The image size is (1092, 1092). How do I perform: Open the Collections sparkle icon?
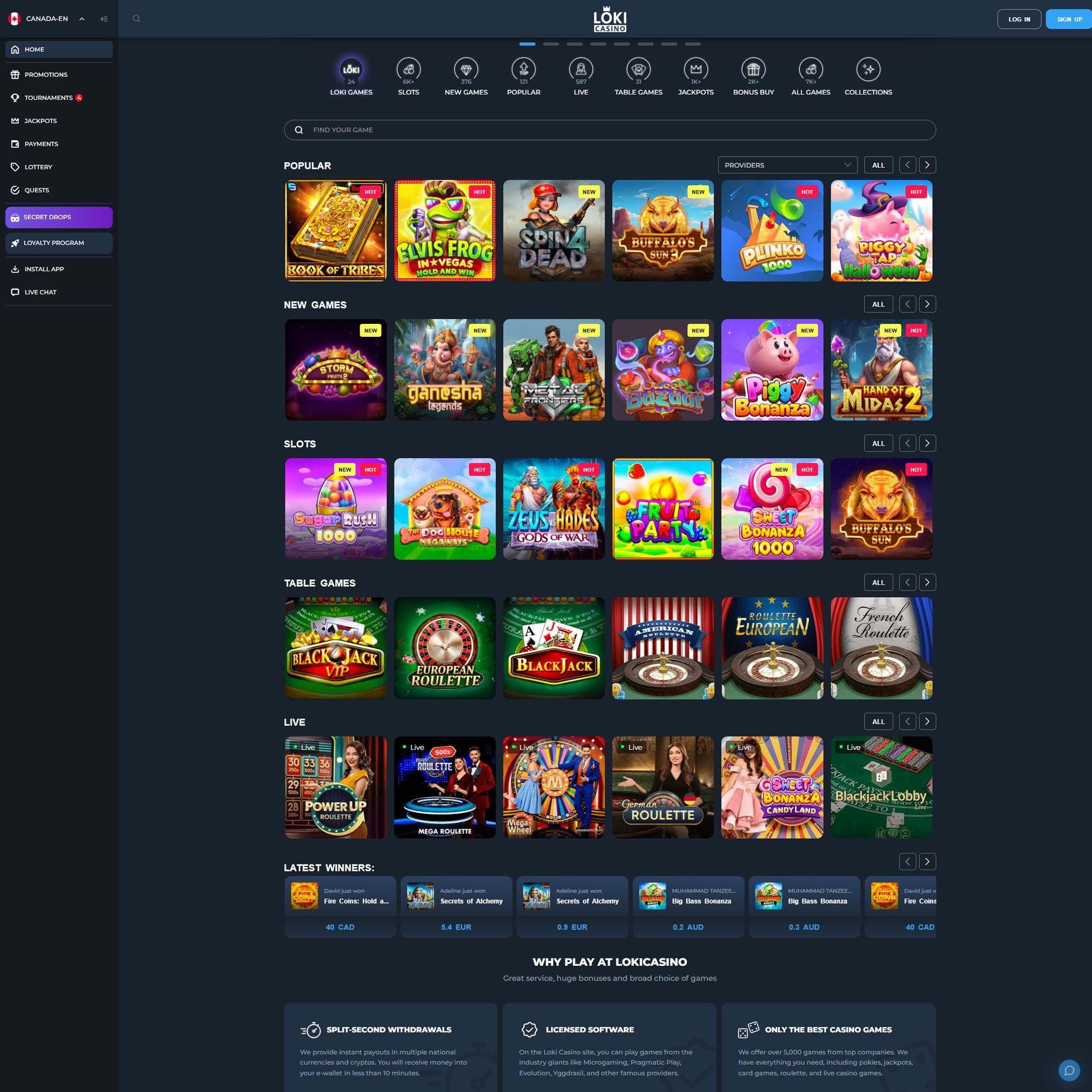(x=868, y=69)
